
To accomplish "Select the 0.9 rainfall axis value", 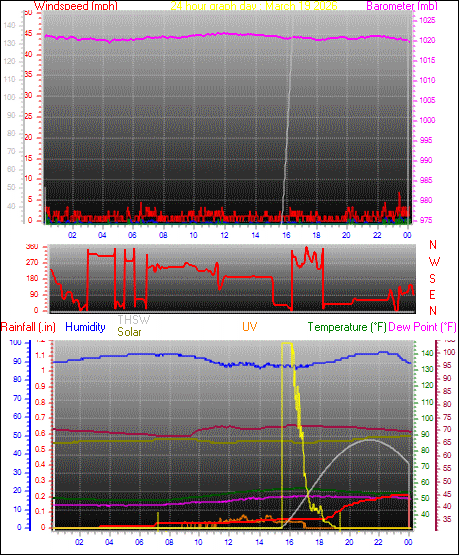I will pyautogui.click(x=40, y=387).
